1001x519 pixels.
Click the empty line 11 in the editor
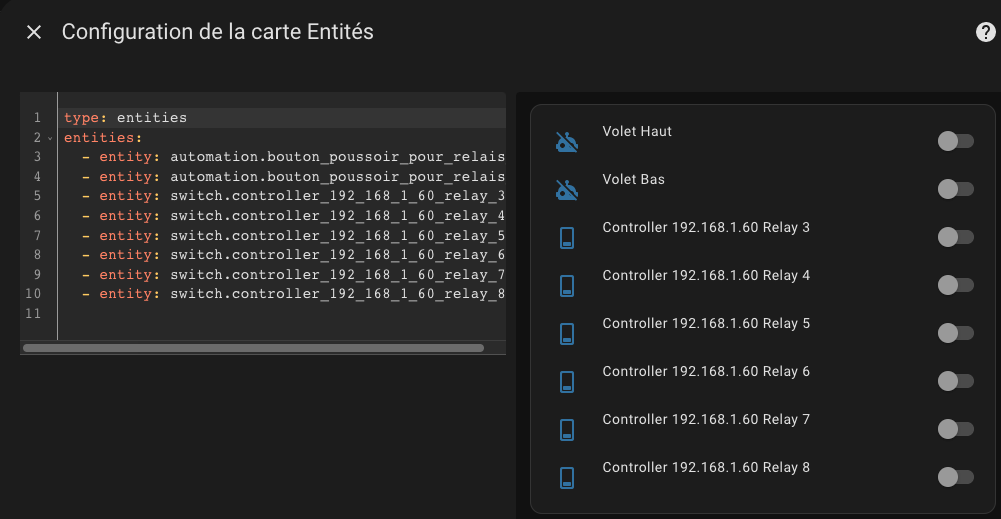(250, 314)
